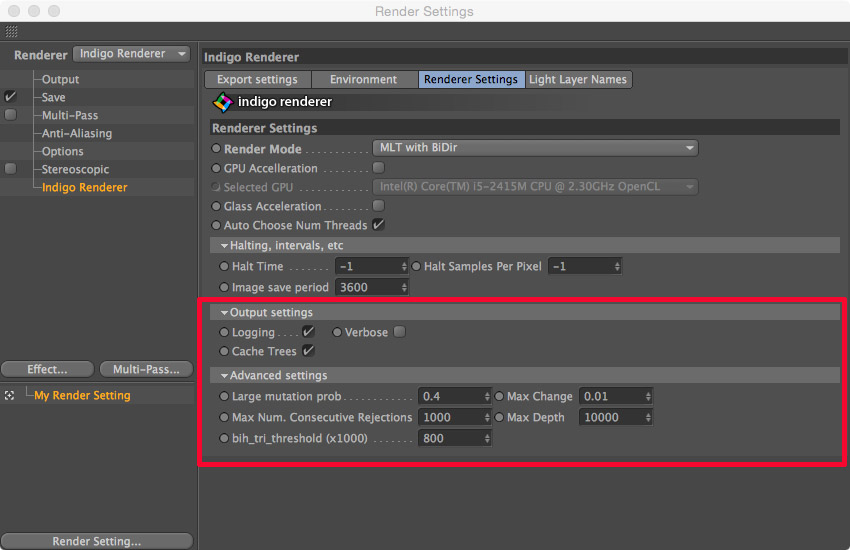Disable the Logging checkbox
The height and width of the screenshot is (550, 850).
[308, 332]
